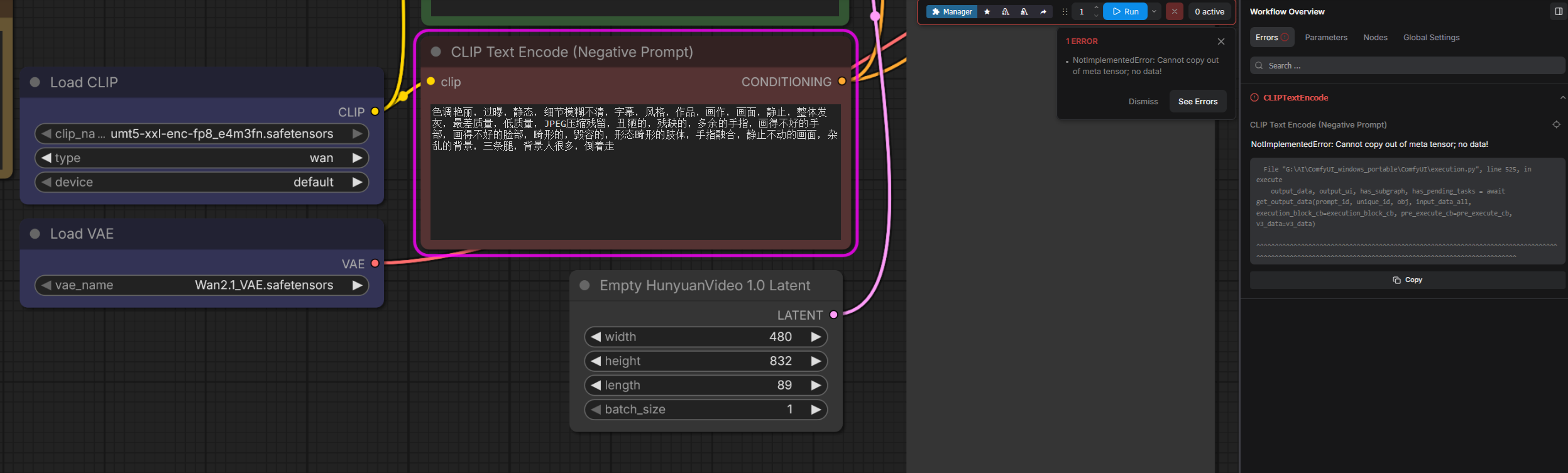Copy the error traceback
Viewport: 1568px width, 473px height.
point(1407,280)
